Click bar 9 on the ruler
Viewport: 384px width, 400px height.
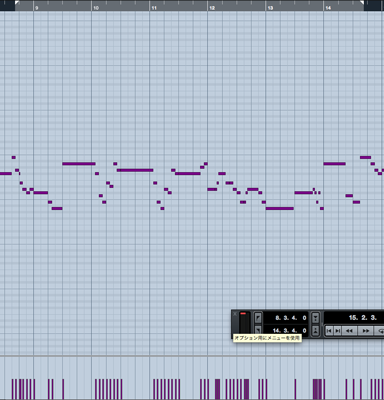click(36, 8)
